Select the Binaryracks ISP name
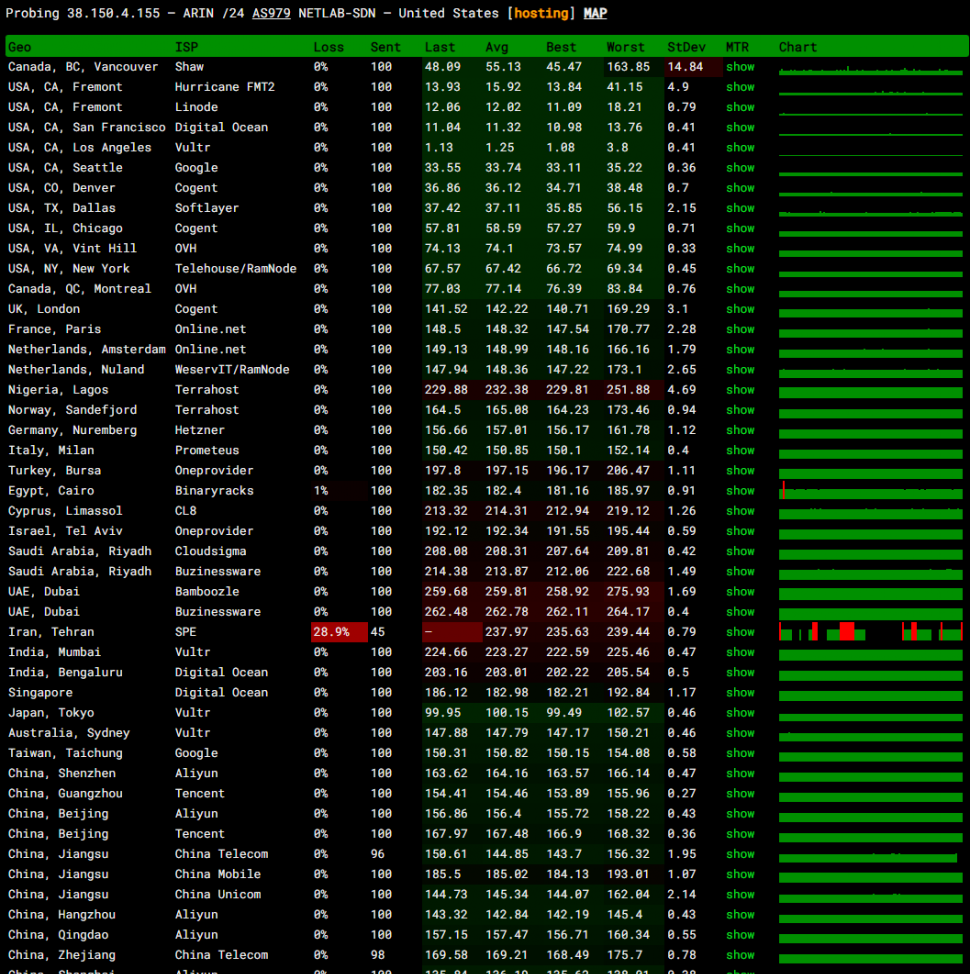The width and height of the screenshot is (970, 974). (214, 491)
